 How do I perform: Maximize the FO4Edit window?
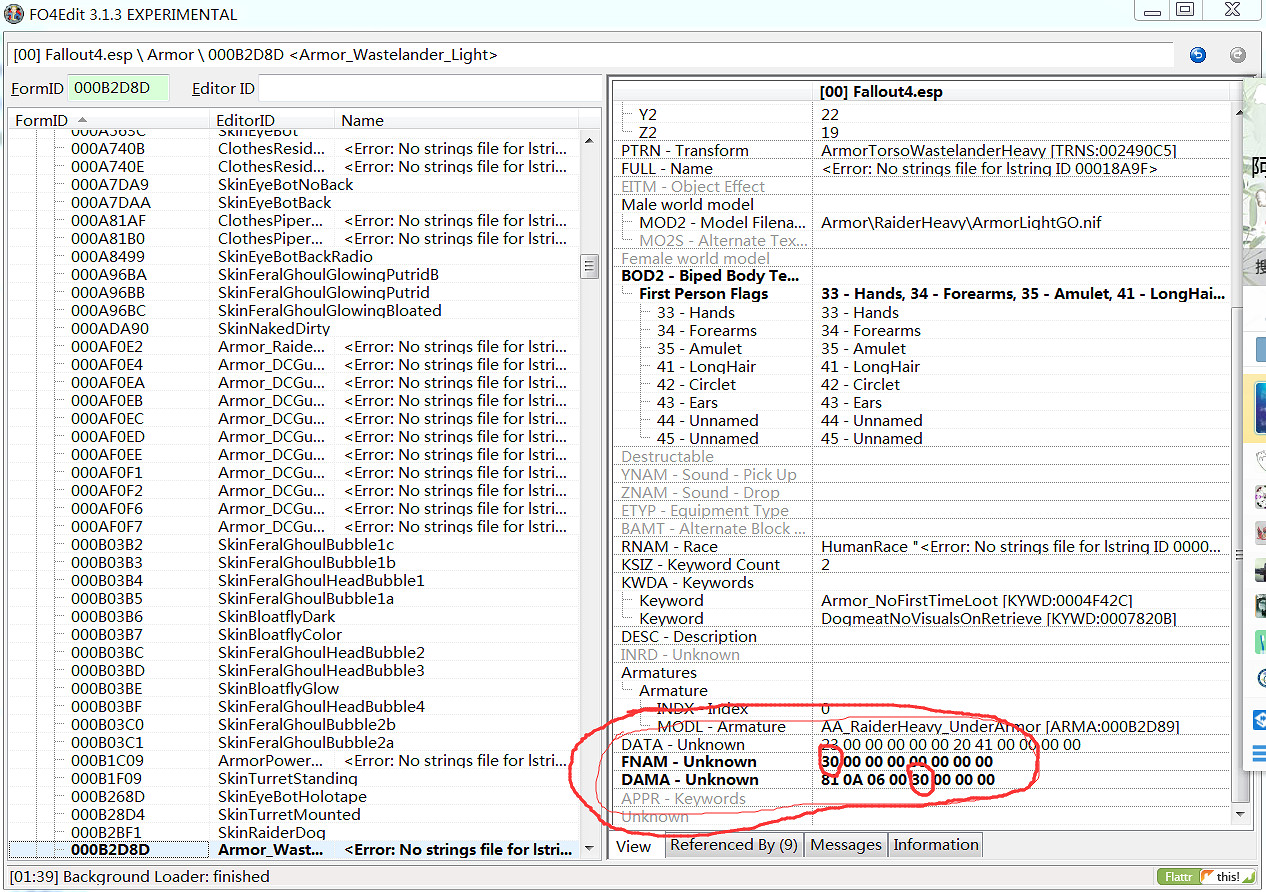tap(1184, 10)
